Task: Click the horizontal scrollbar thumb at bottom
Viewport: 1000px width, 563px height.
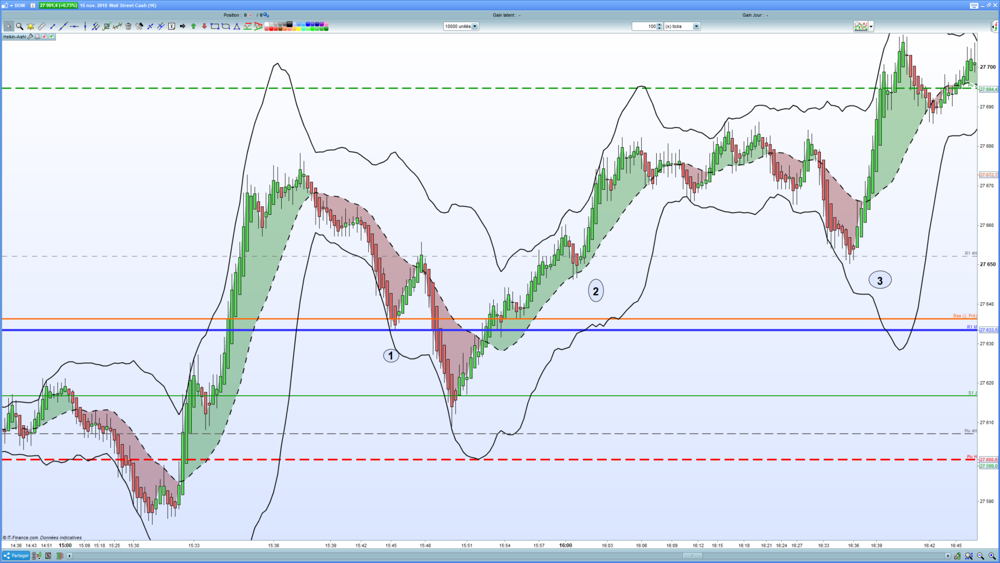Action: [x=692, y=556]
